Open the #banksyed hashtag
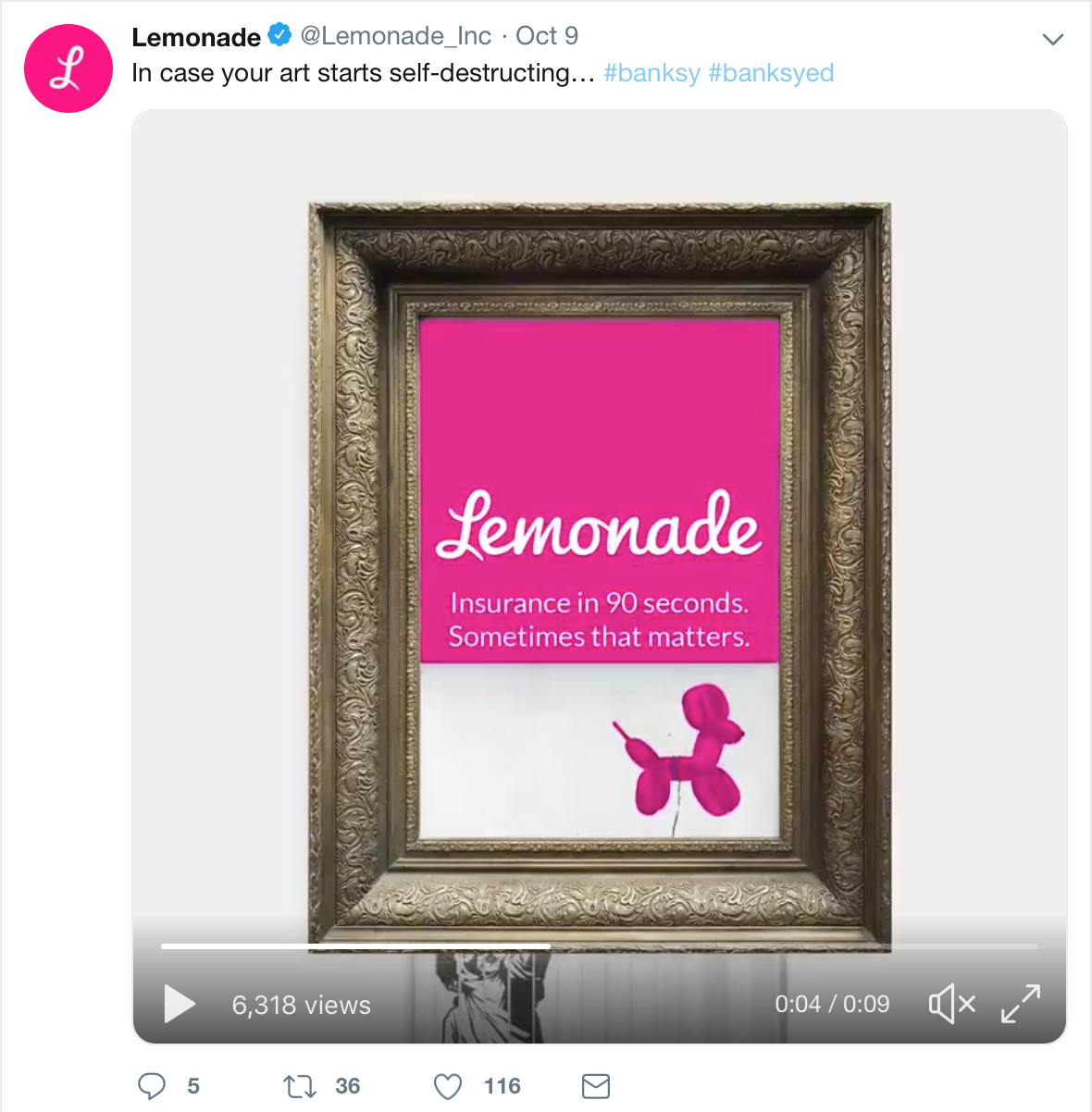Viewport: 1092px width, 1112px height. pyautogui.click(x=771, y=73)
